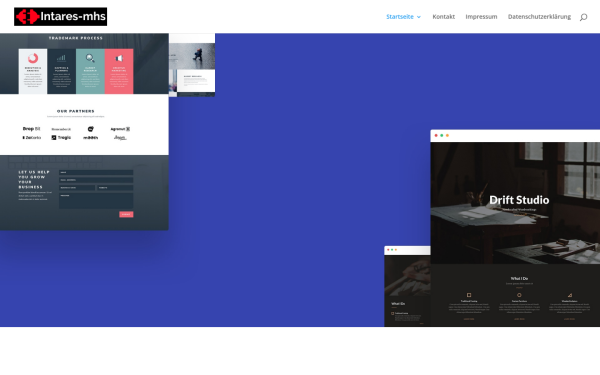Screen dimensions: 600x375
Task: Click the pink submit button in mockup
Action: coord(126,214)
